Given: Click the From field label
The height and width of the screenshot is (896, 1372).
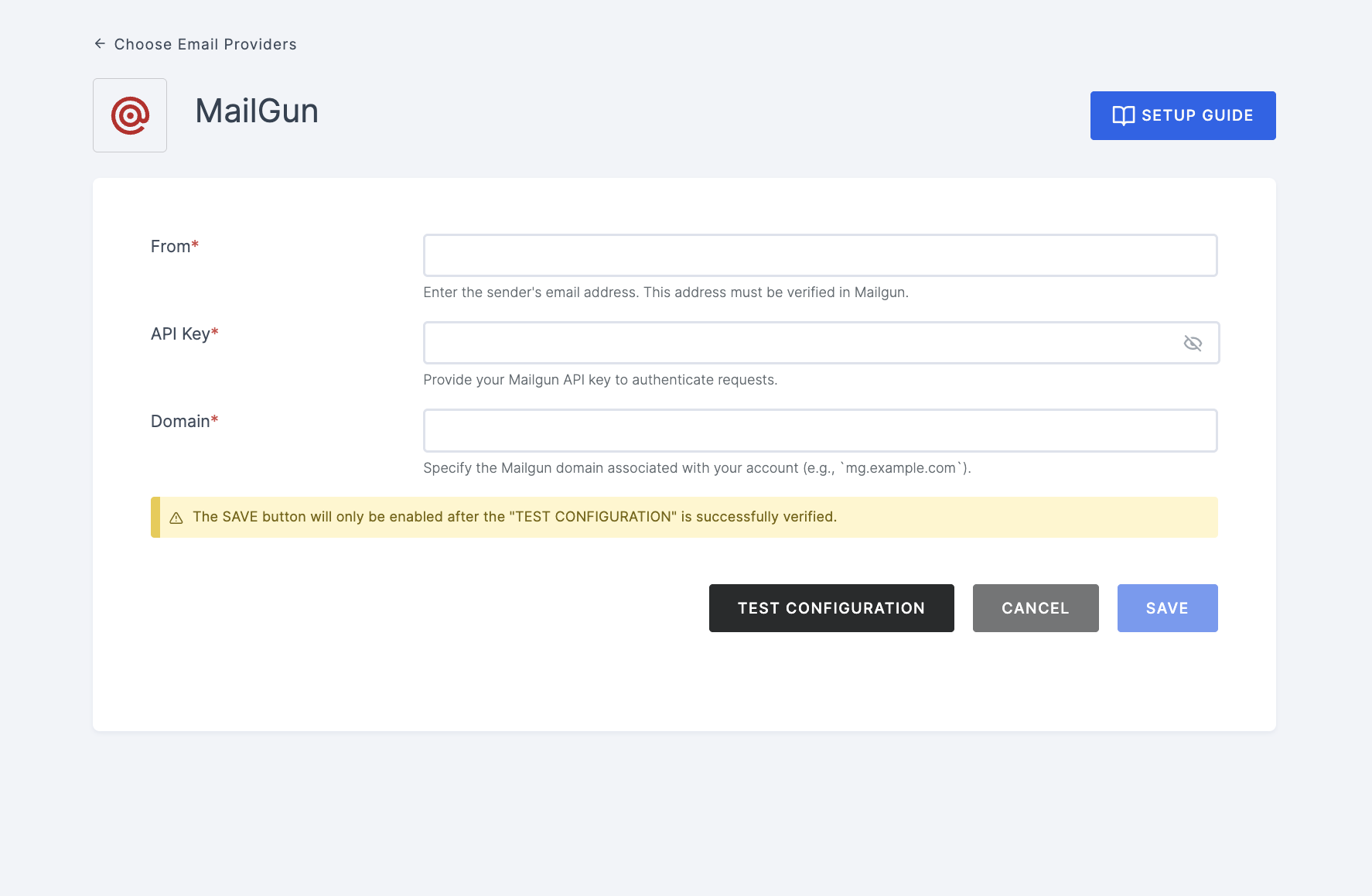Looking at the screenshot, I should tap(175, 246).
